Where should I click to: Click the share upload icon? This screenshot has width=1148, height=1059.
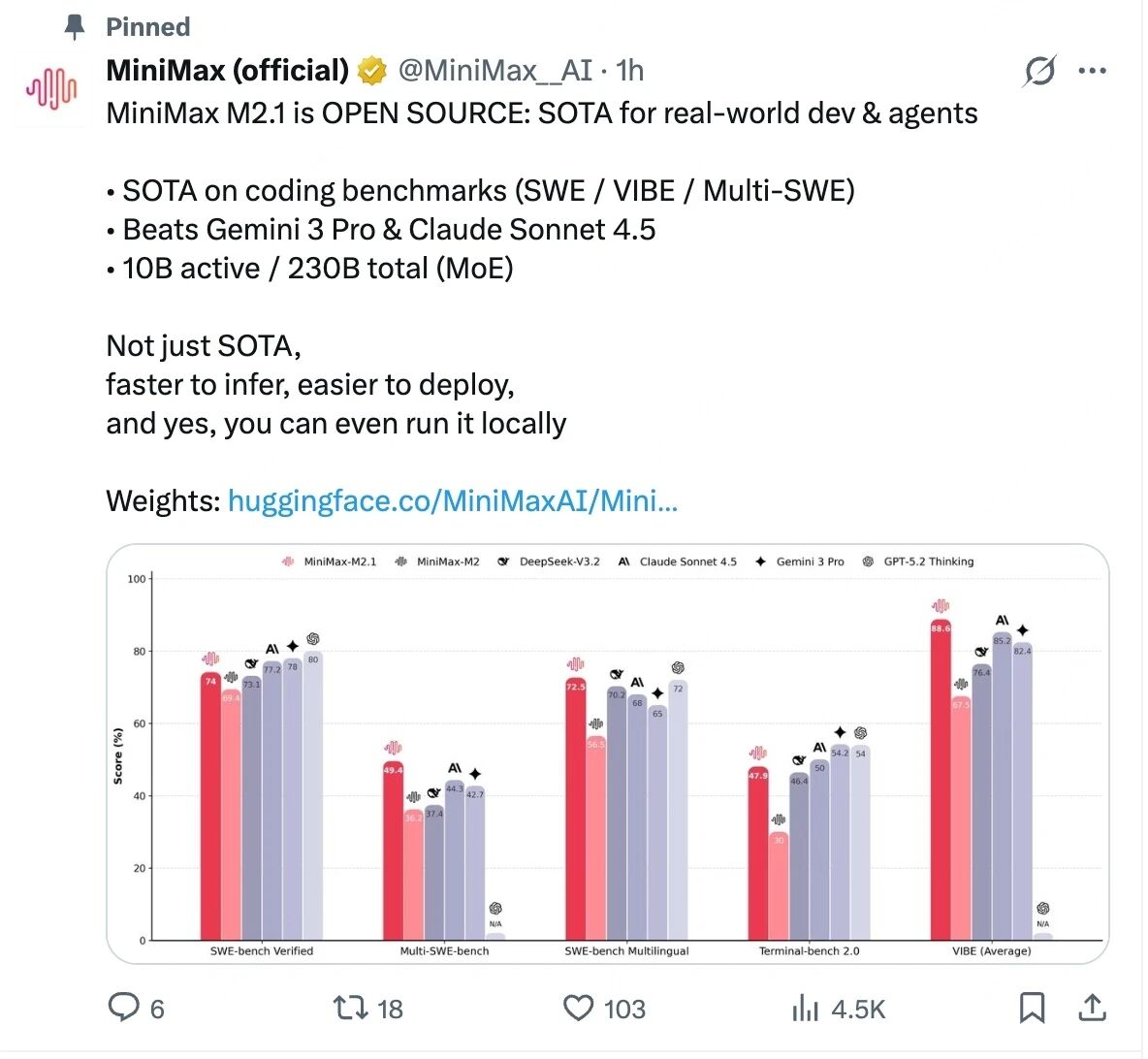click(x=1093, y=1008)
